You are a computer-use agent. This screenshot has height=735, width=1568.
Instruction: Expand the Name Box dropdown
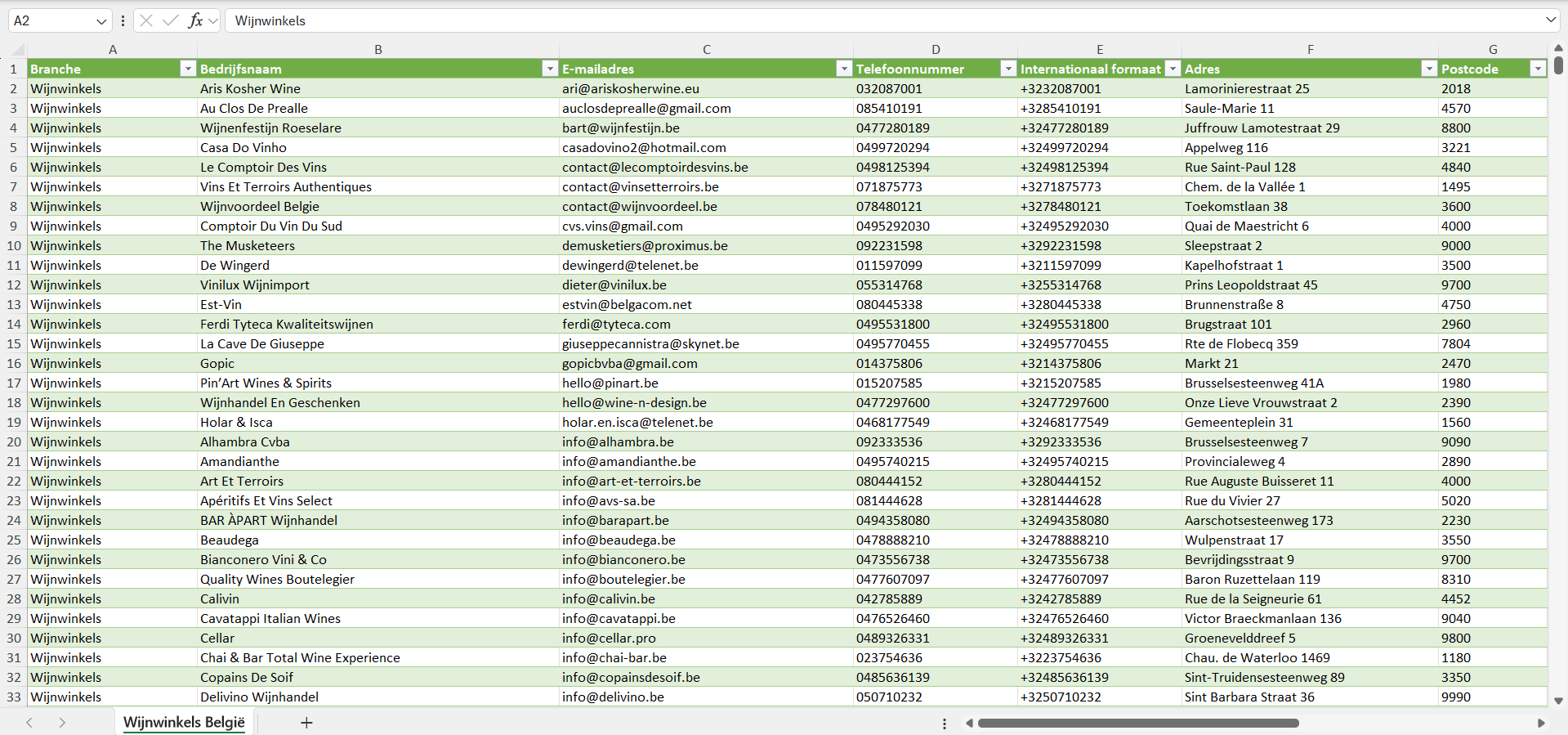tap(101, 21)
